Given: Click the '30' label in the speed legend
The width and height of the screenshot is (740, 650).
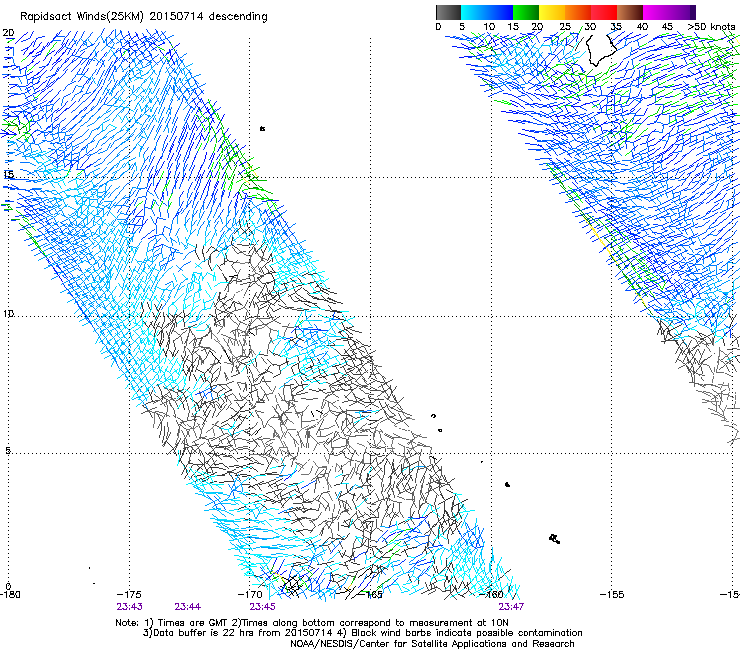Looking at the screenshot, I should click(590, 27).
